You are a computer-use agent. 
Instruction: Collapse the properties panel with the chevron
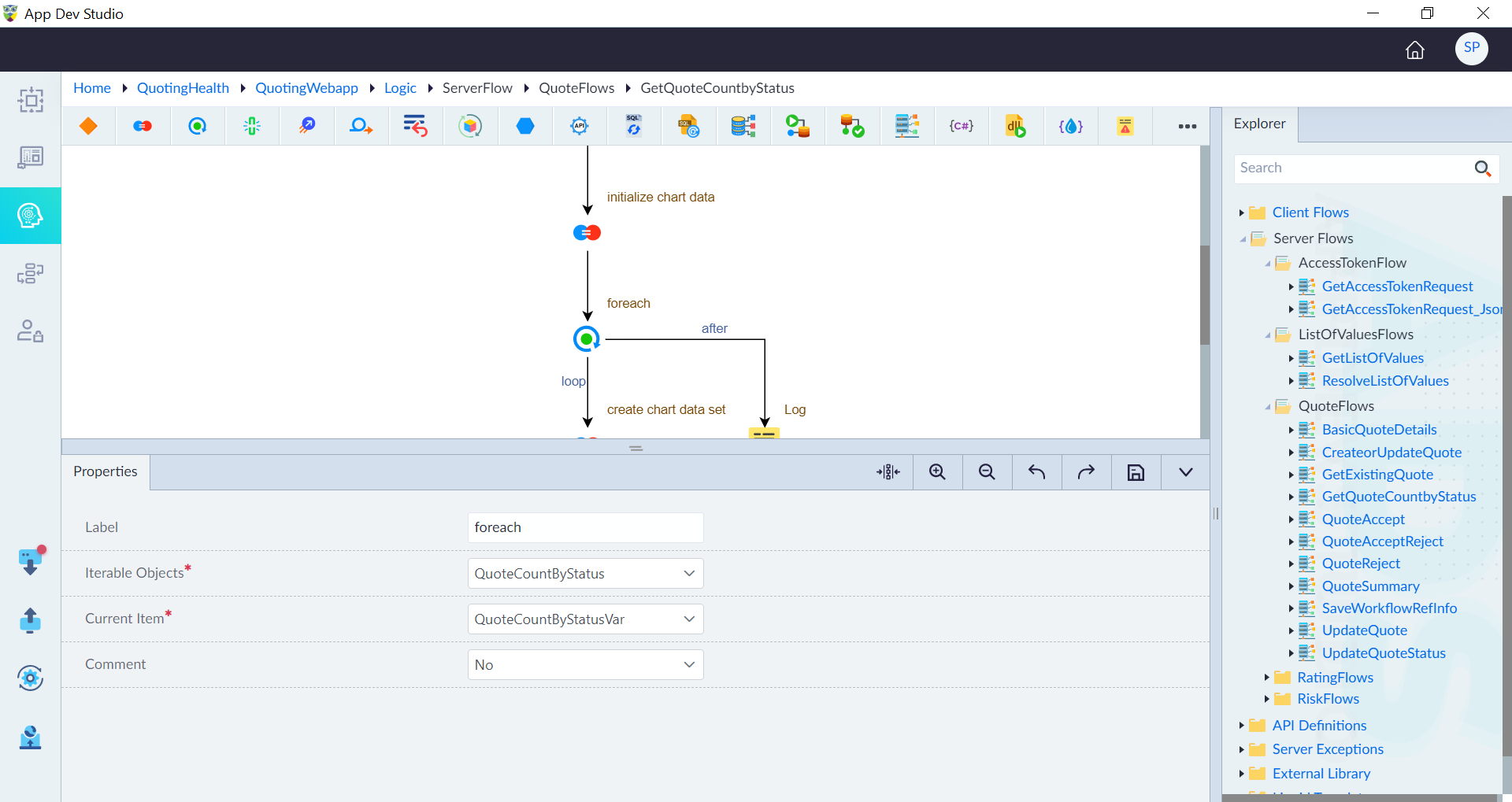[1185, 472]
